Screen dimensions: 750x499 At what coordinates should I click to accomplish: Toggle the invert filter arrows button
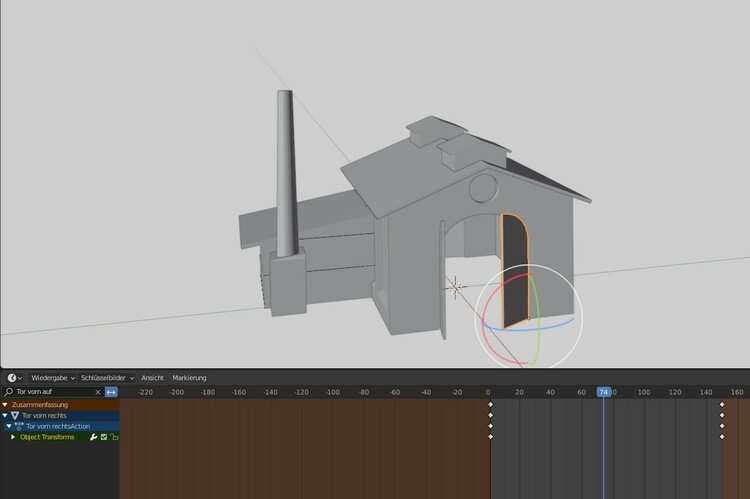(x=111, y=392)
